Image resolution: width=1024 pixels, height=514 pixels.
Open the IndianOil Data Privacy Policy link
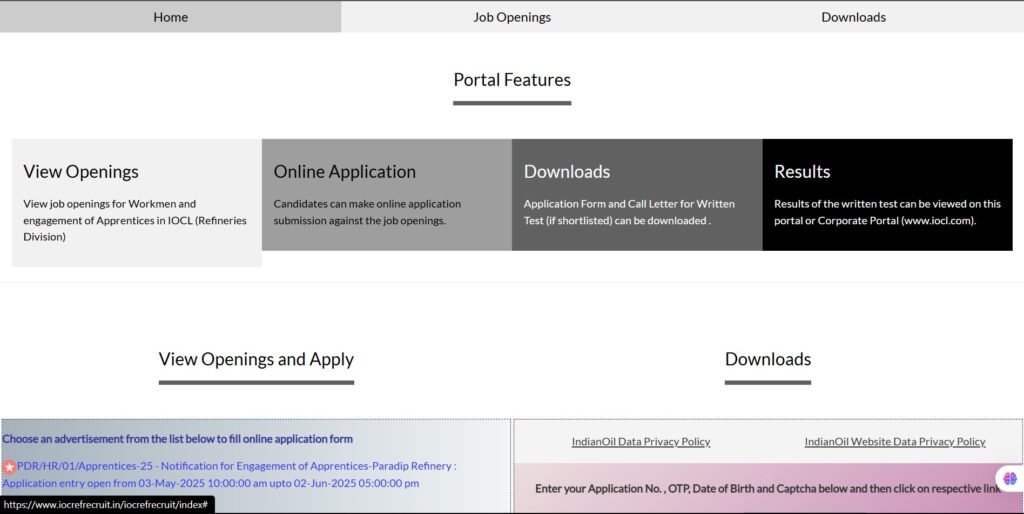click(x=641, y=442)
